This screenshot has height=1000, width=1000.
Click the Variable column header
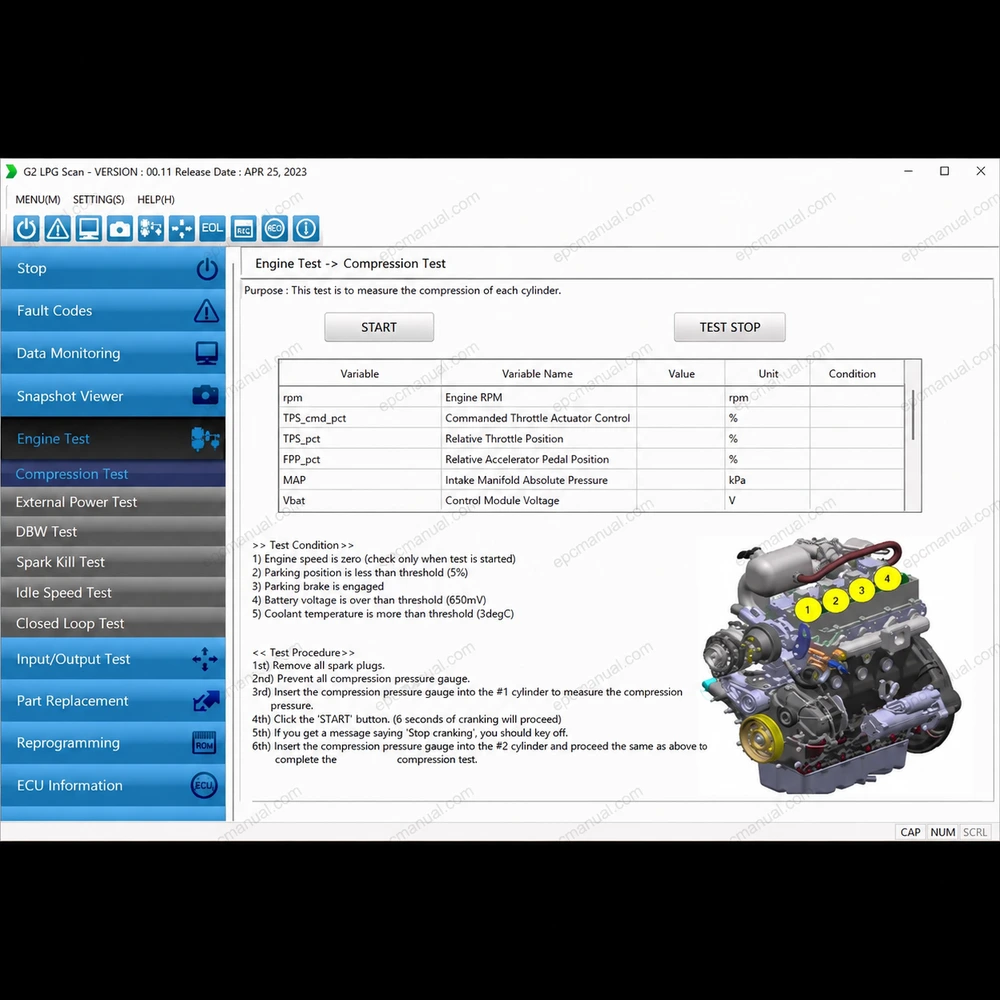(360, 374)
